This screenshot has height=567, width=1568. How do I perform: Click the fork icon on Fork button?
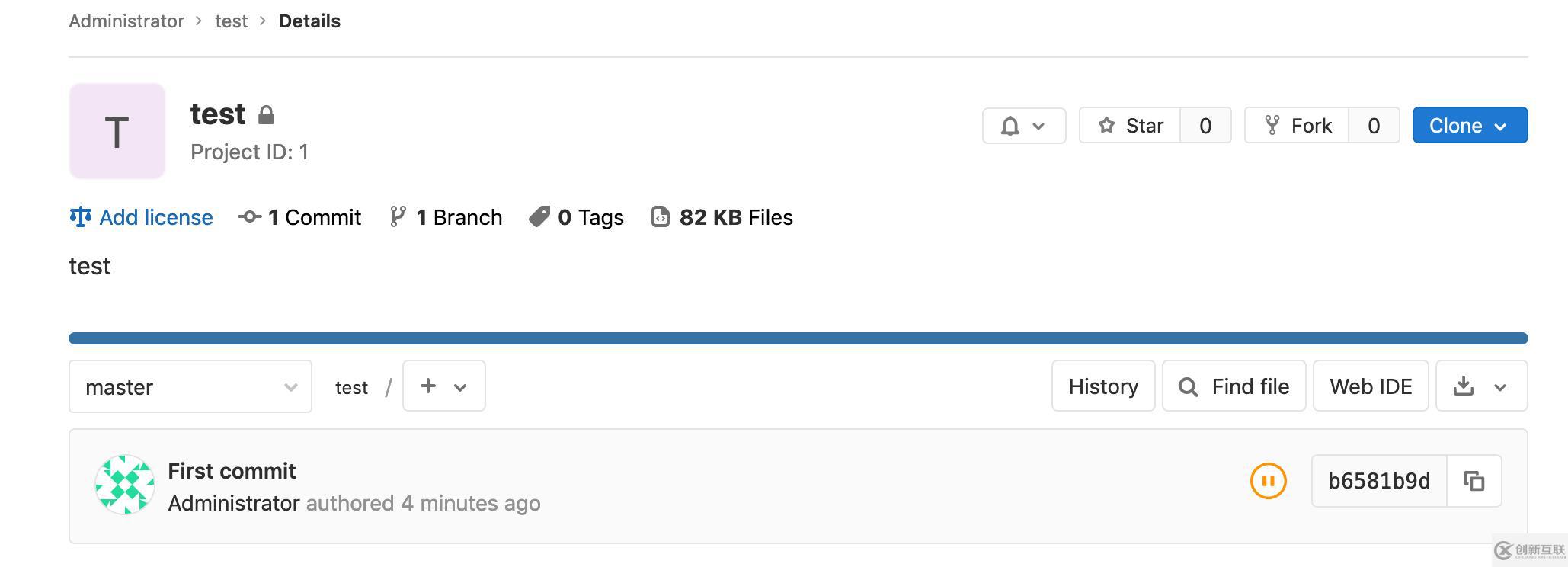pos(1272,126)
